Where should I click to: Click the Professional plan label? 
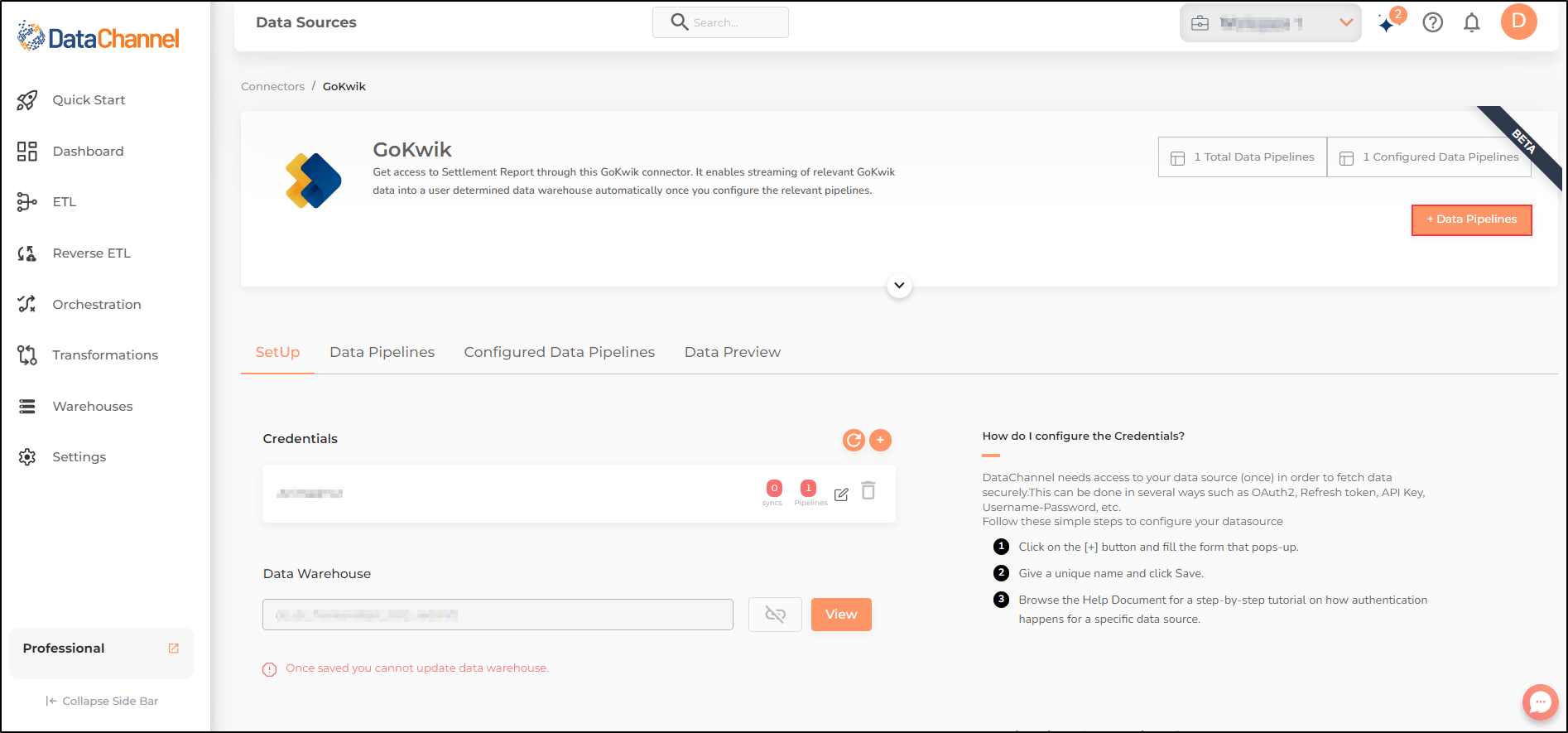64,649
